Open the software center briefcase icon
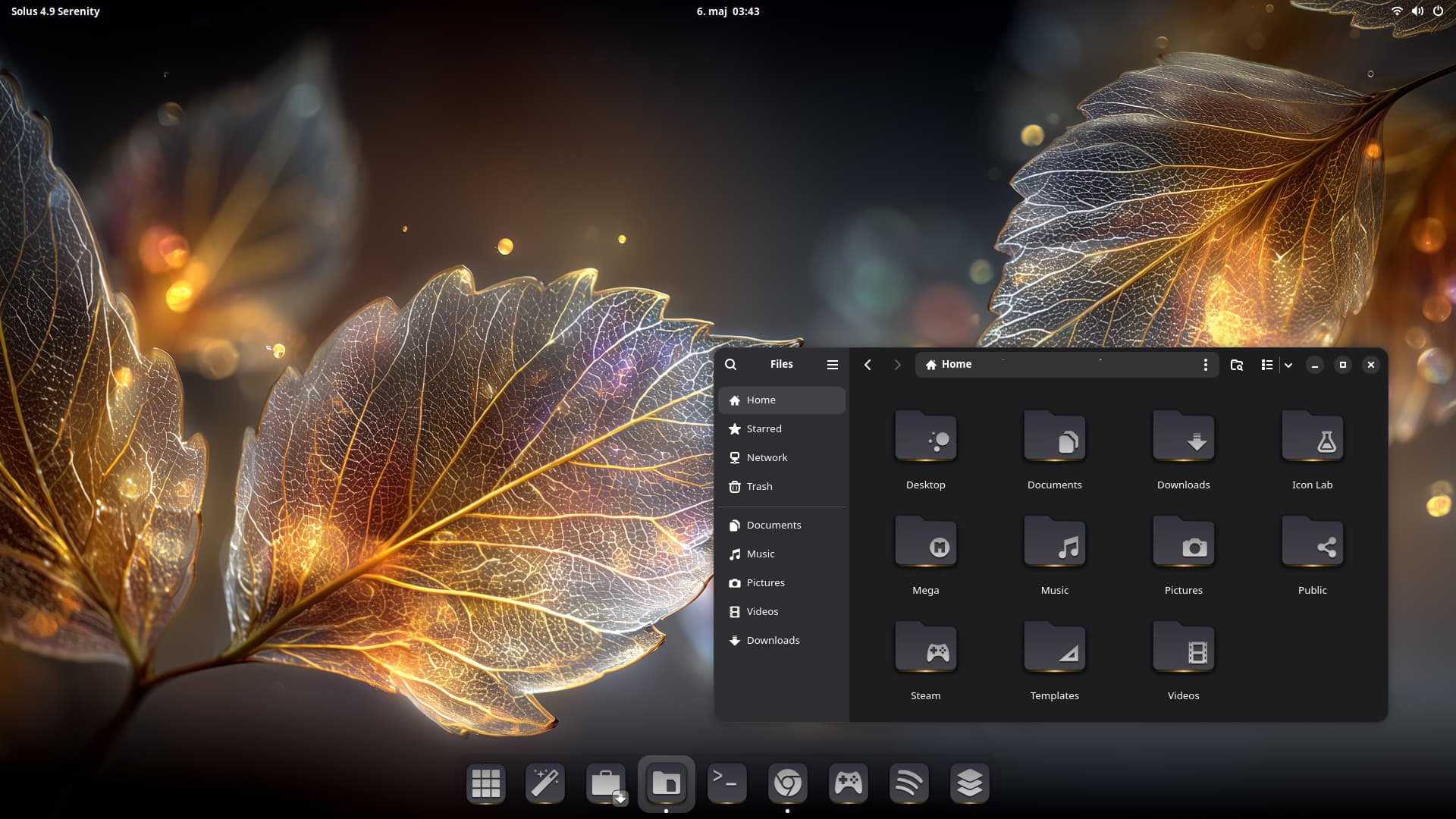This screenshot has width=1456, height=819. click(606, 783)
